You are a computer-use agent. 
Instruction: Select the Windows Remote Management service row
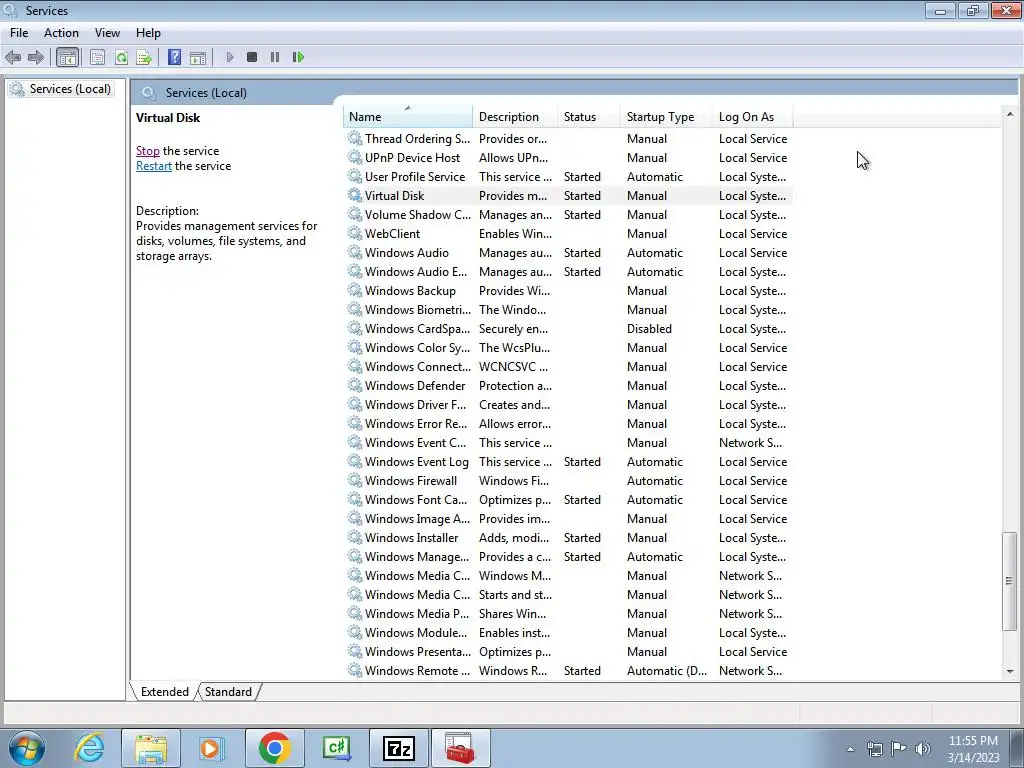(x=568, y=671)
